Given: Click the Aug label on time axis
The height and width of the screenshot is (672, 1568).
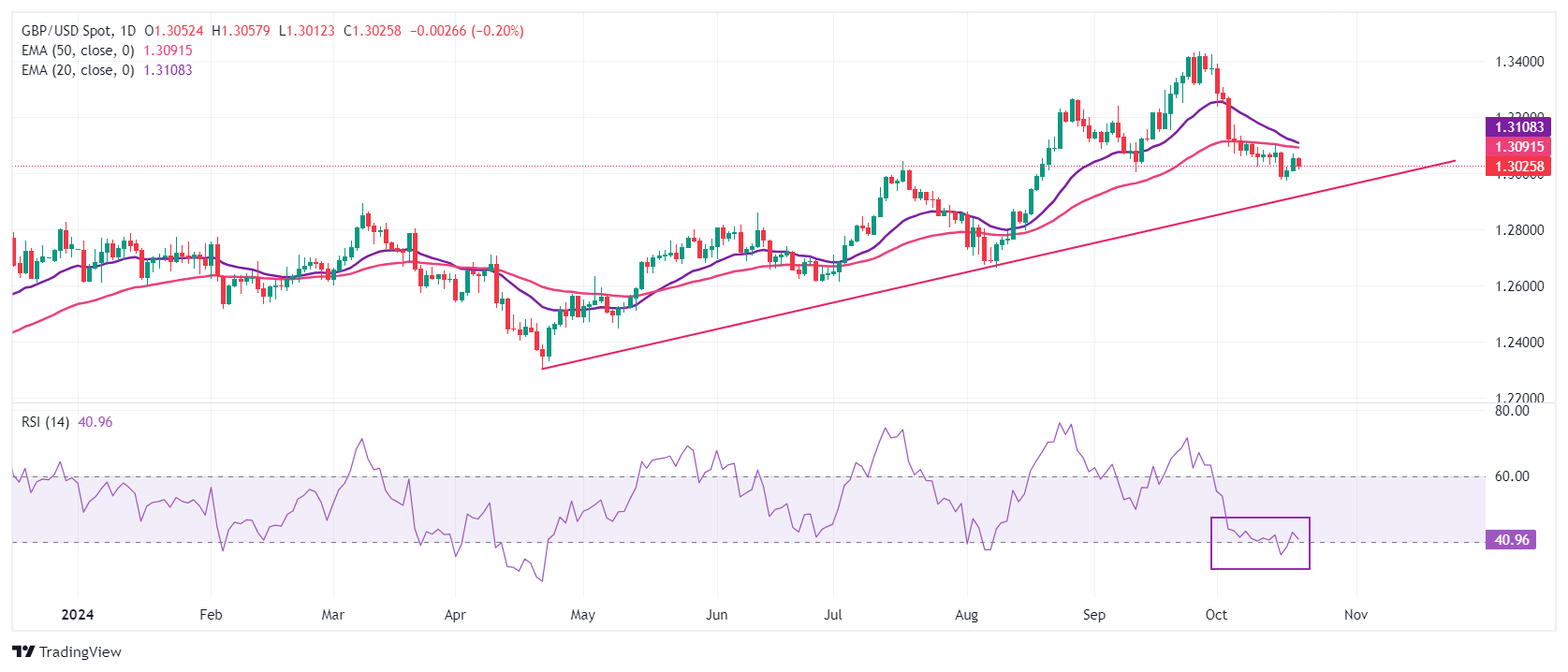Looking at the screenshot, I should click(x=966, y=615).
